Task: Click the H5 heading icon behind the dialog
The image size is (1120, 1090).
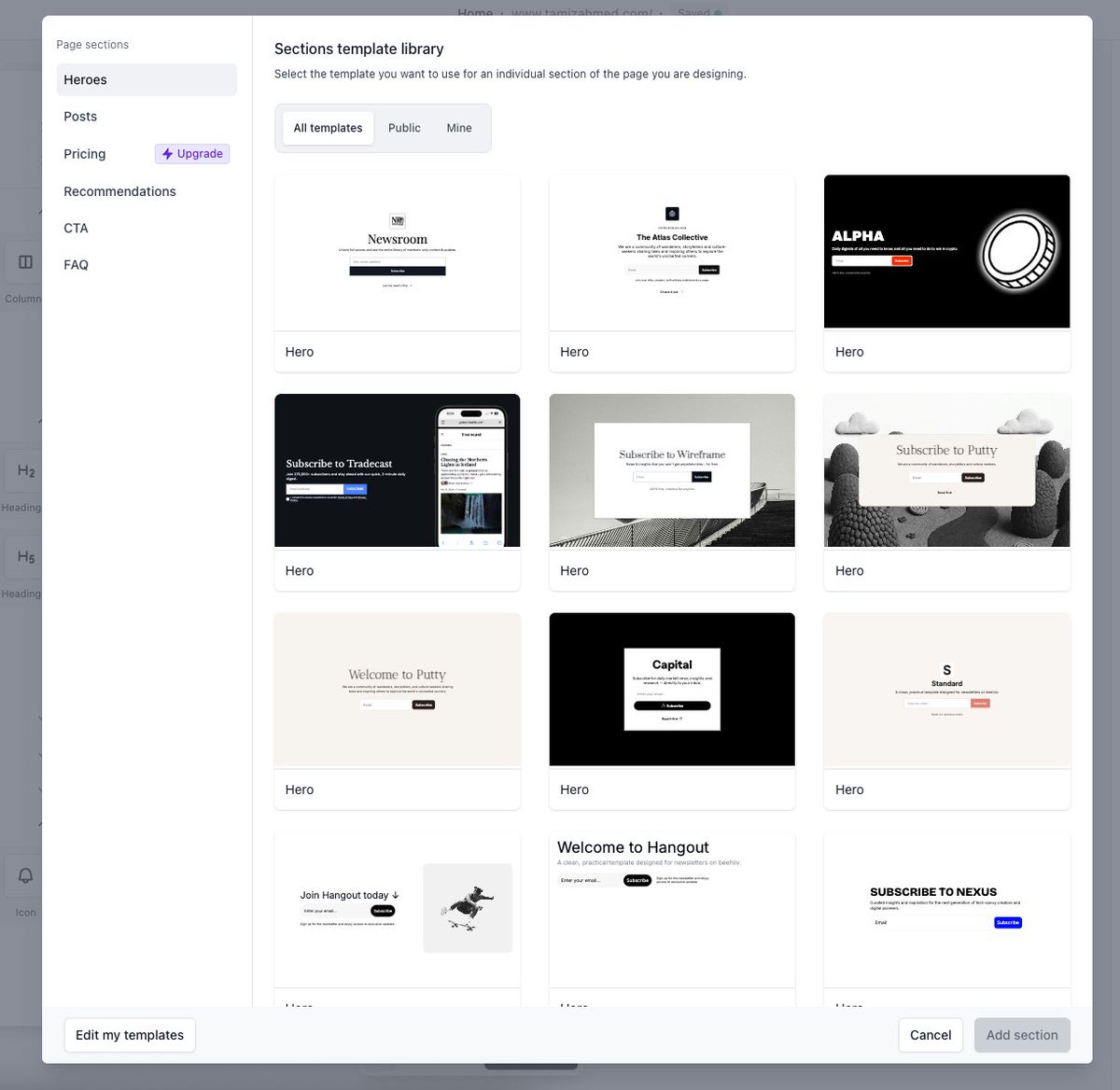Action: click(x=25, y=557)
